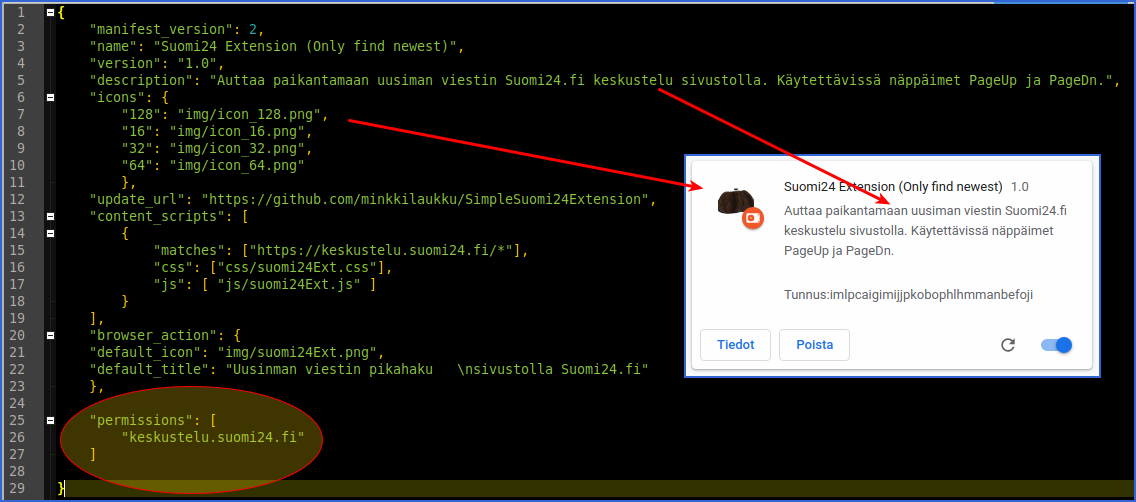The width and height of the screenshot is (1136, 502).
Task: Open extension details with Tiedot button
Action: (x=735, y=345)
